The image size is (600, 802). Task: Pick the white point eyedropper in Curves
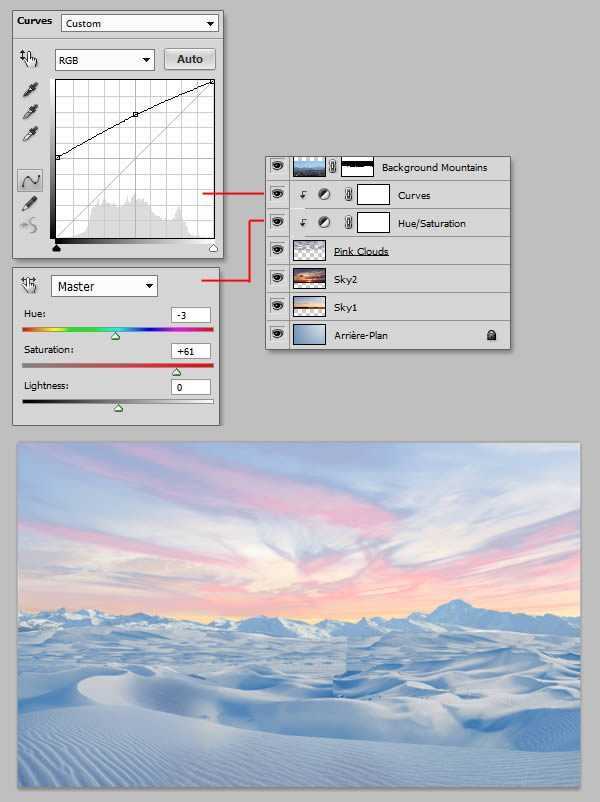point(30,134)
